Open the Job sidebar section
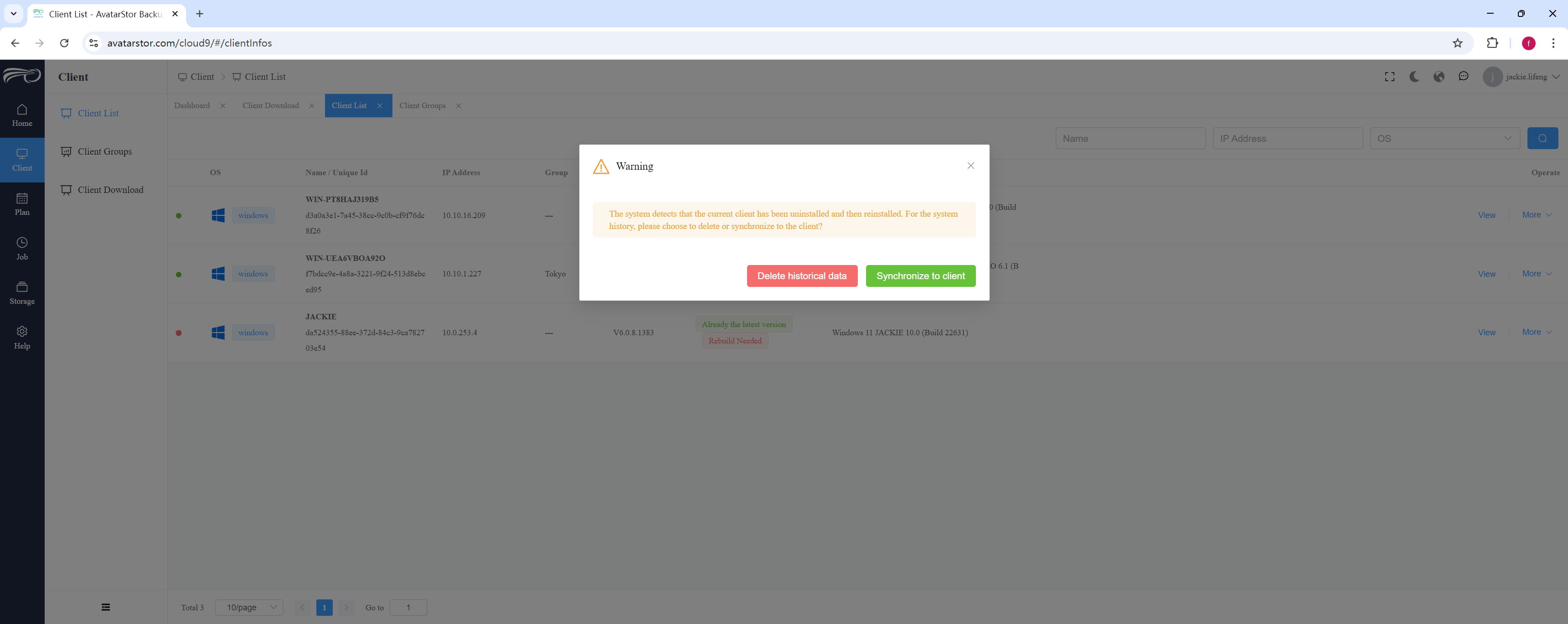 [x=22, y=249]
